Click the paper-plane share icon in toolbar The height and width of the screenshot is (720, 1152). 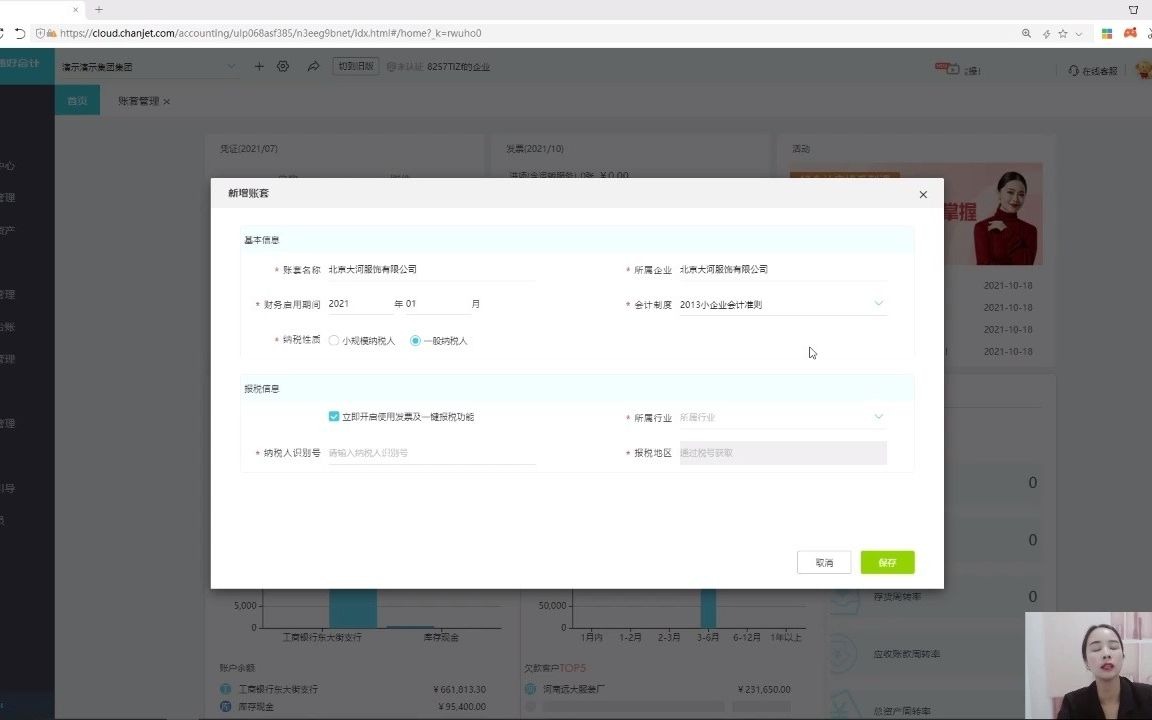313,66
